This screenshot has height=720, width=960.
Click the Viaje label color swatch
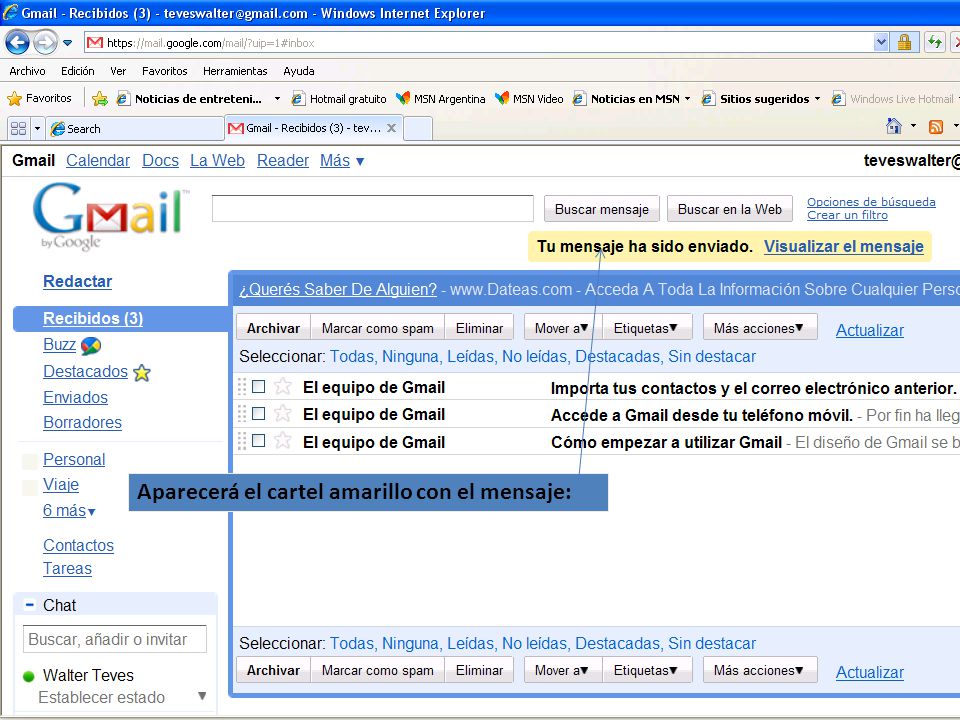tap(29, 487)
